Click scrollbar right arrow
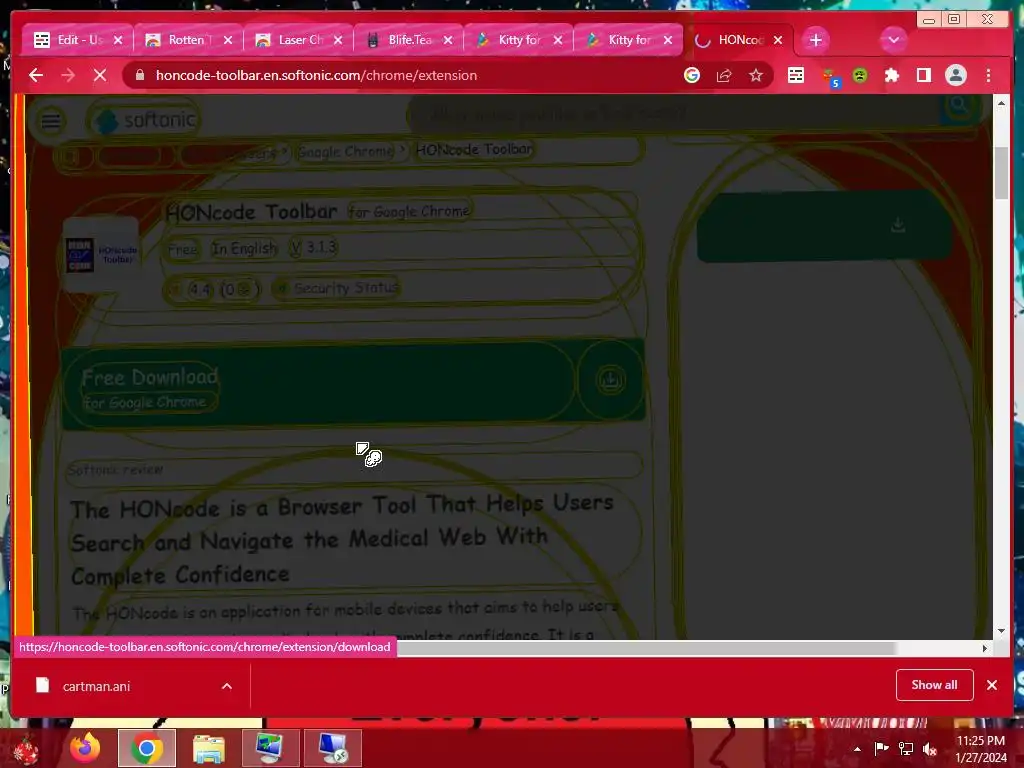Screen dimensions: 1024x768 point(985,648)
